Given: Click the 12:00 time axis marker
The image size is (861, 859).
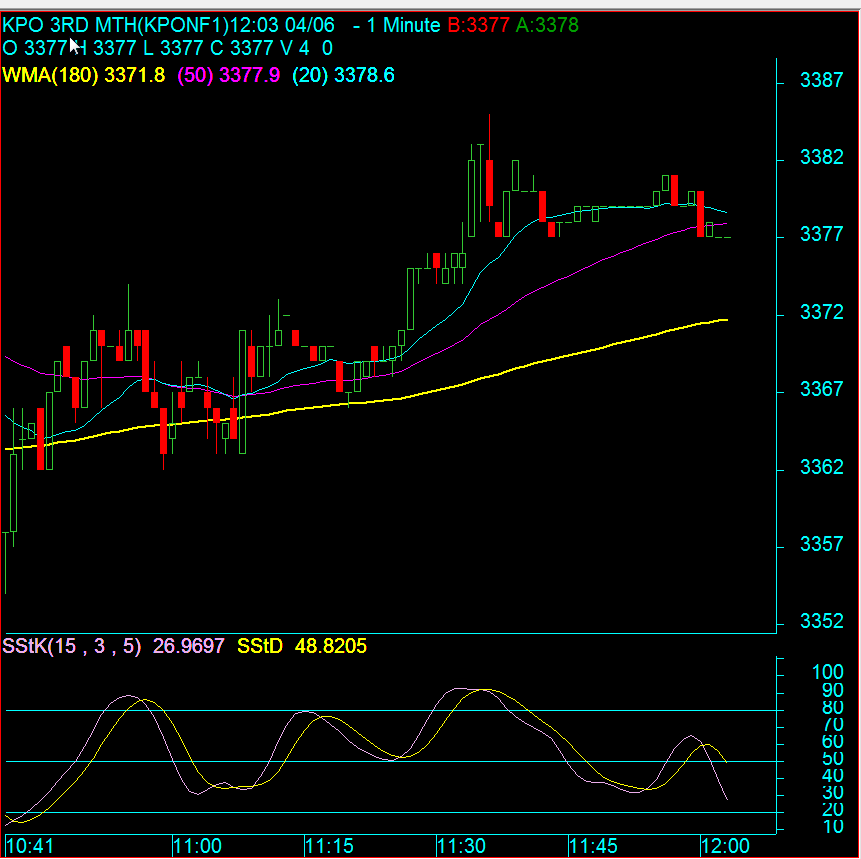Looking at the screenshot, I should click(x=725, y=846).
